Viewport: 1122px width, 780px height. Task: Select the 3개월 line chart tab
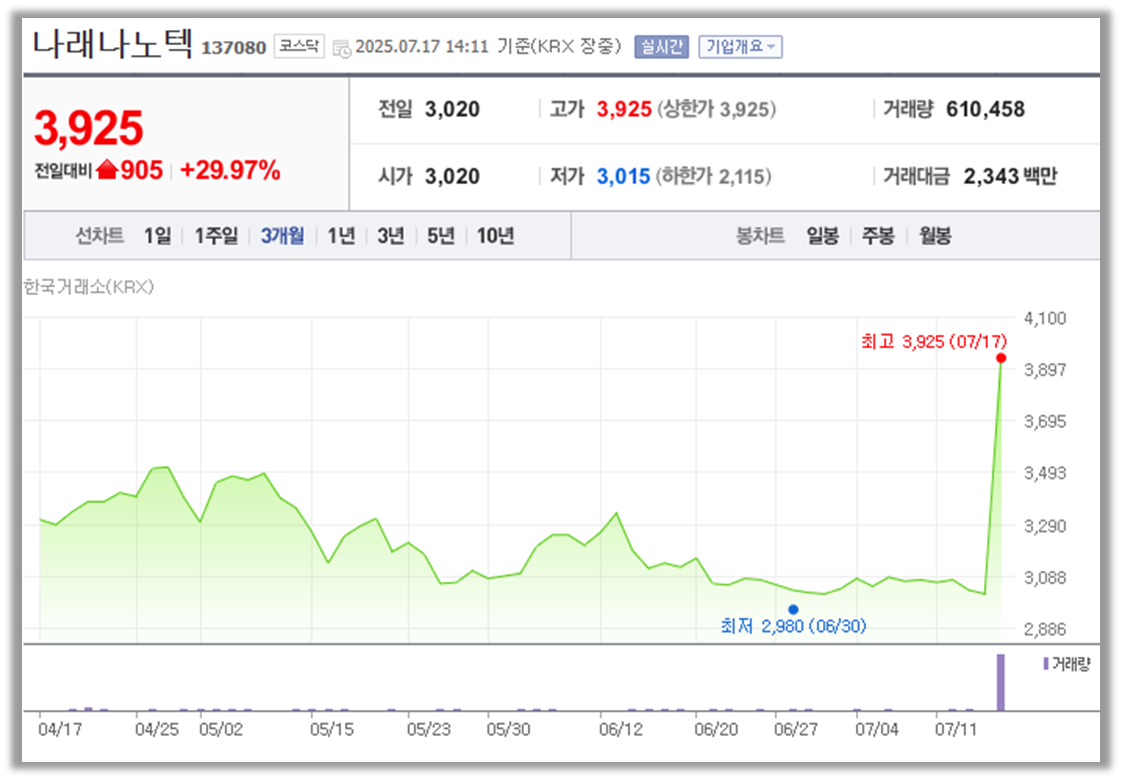tap(282, 235)
